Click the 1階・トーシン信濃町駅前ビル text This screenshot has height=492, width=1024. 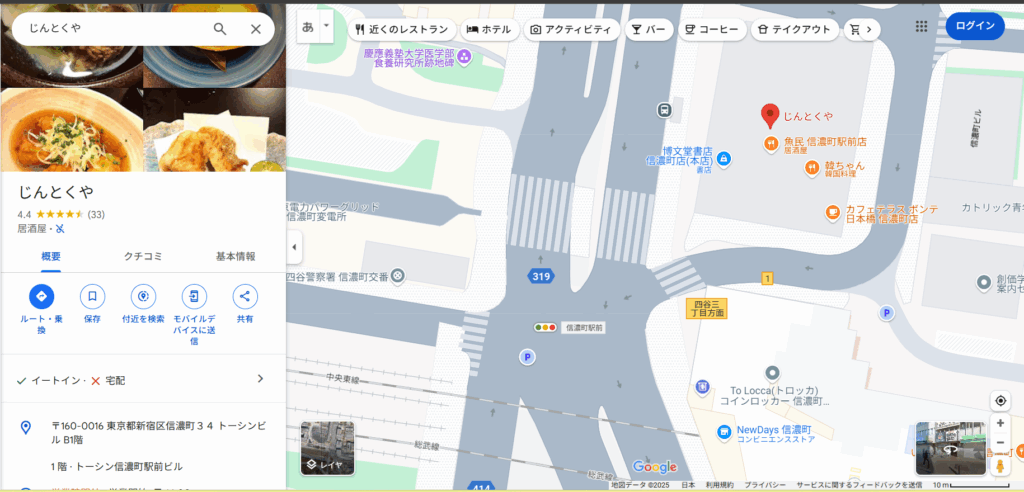click(116, 467)
